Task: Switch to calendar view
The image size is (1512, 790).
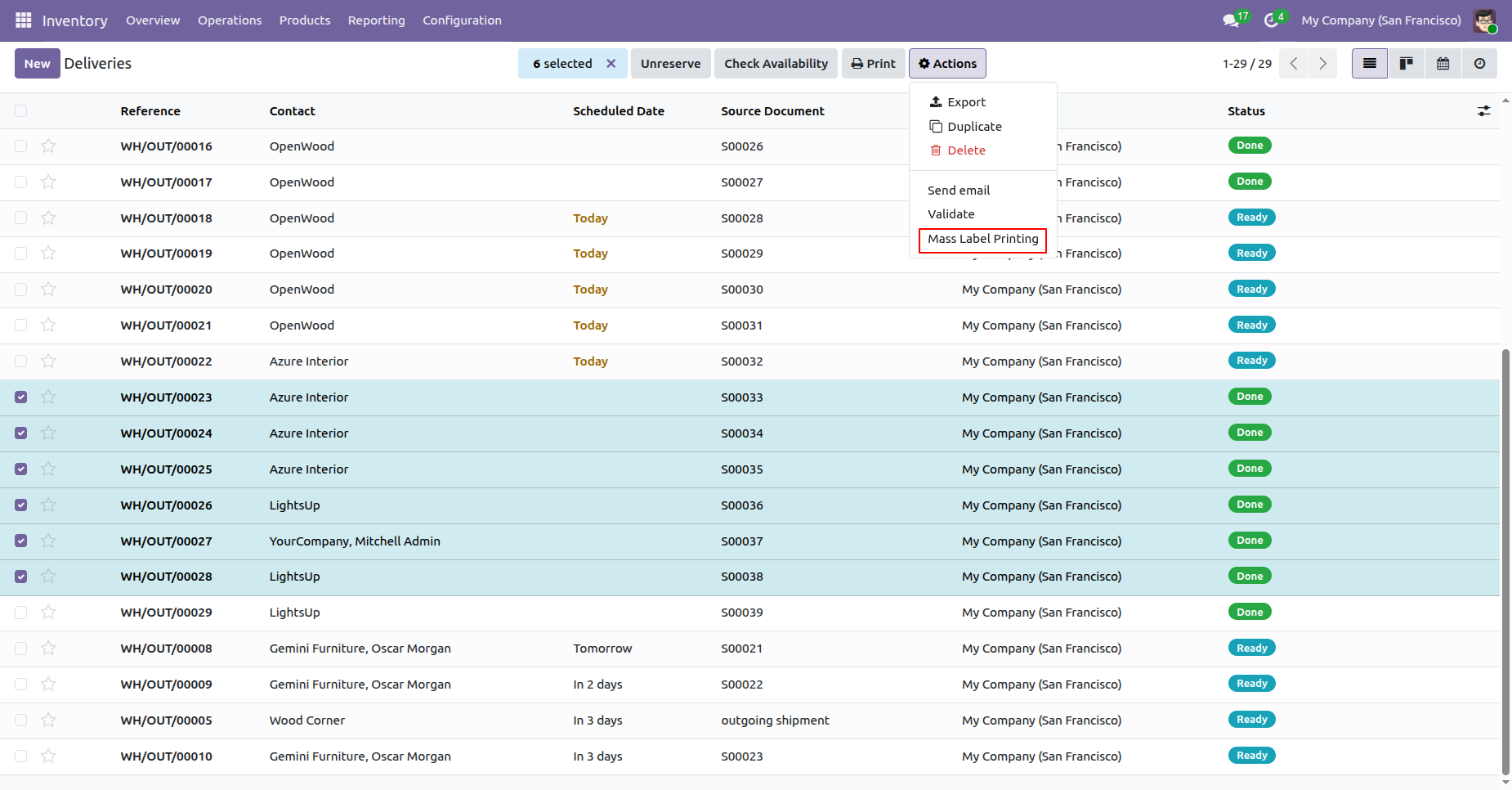Action: pyautogui.click(x=1443, y=64)
